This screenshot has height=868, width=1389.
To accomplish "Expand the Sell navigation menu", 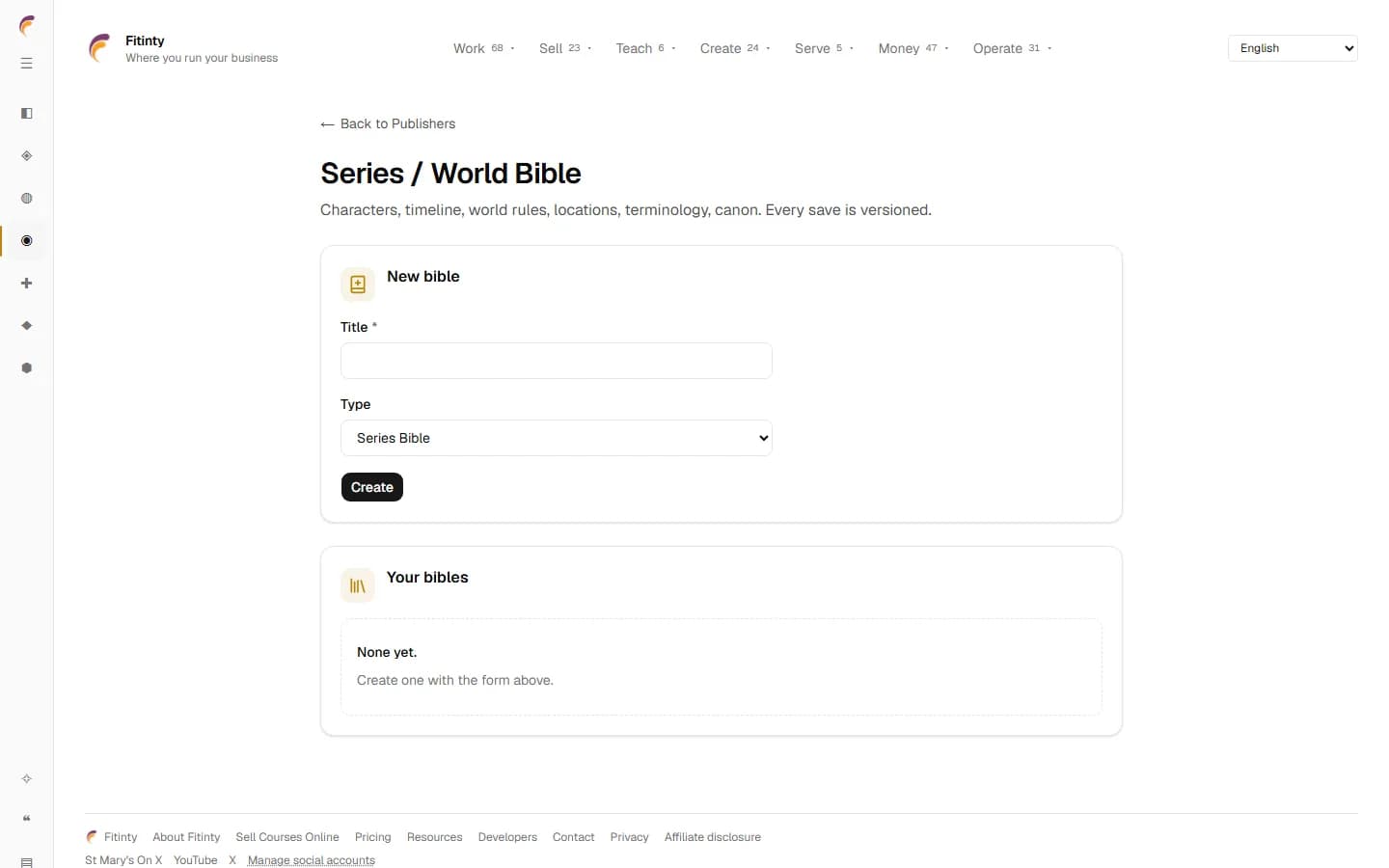I will [x=565, y=48].
